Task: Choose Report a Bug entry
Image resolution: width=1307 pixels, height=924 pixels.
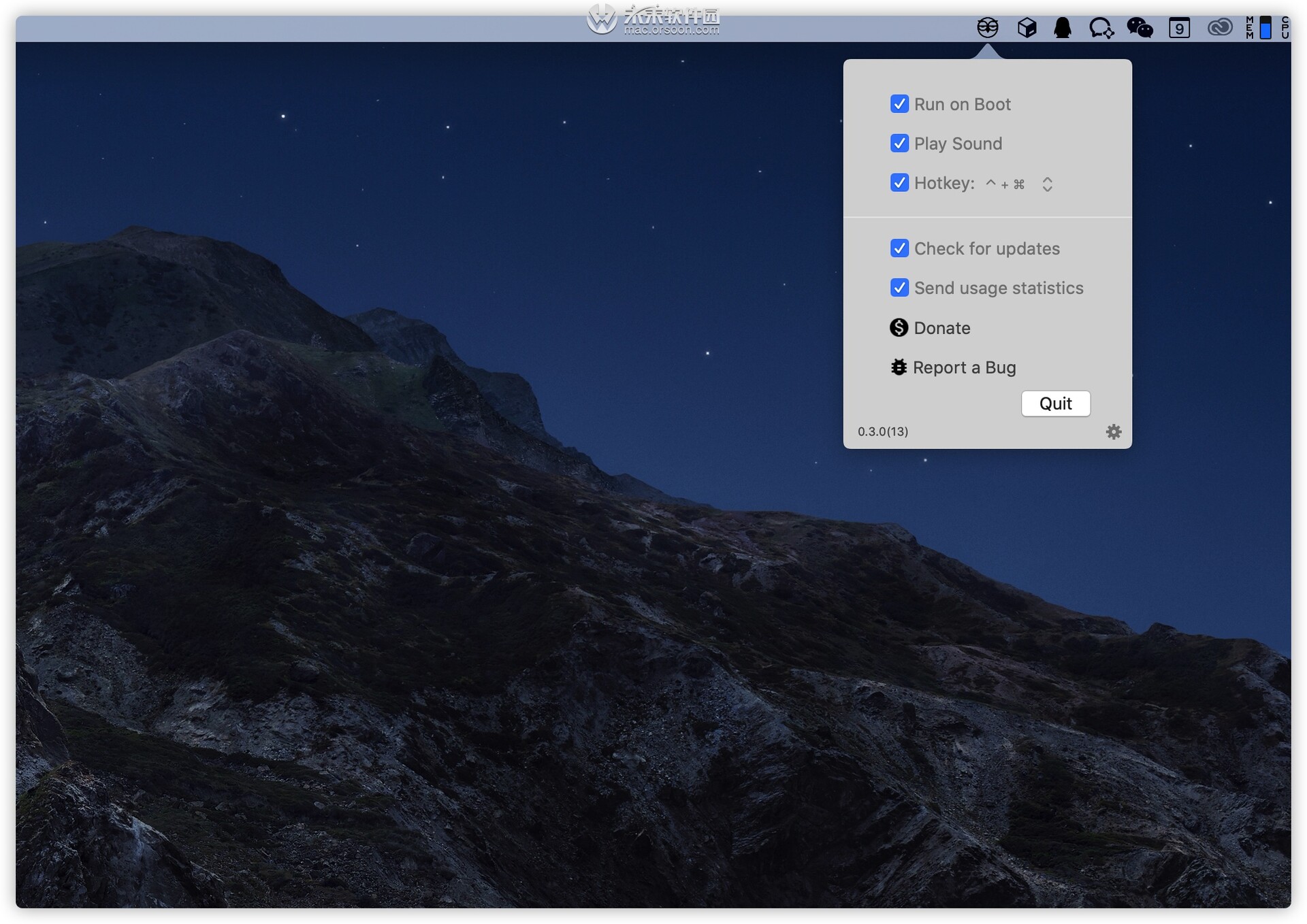Action: [953, 367]
